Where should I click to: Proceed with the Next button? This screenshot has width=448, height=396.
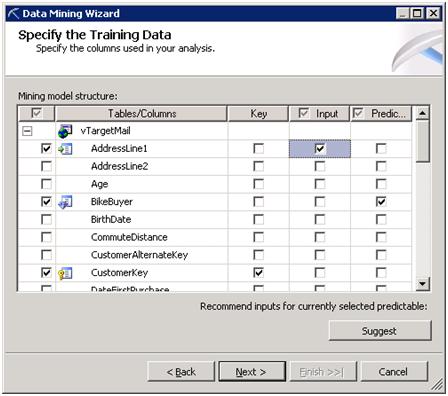pos(252,372)
